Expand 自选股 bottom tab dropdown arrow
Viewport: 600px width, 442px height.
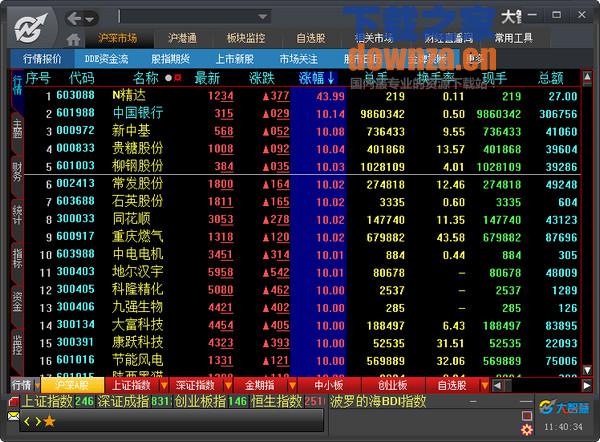tap(484, 385)
